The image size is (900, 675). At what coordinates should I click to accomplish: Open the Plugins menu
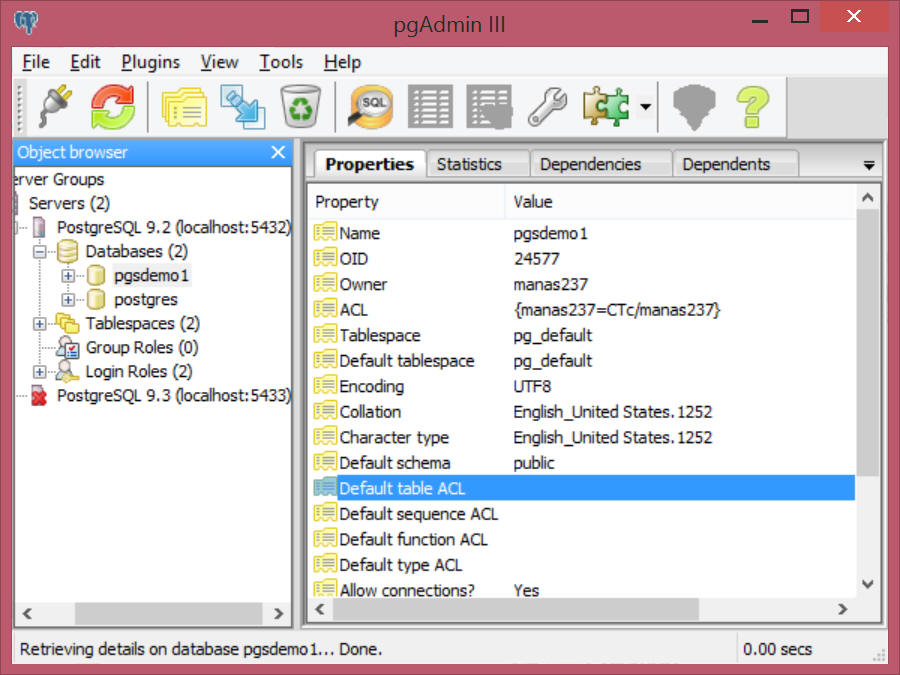tap(150, 62)
